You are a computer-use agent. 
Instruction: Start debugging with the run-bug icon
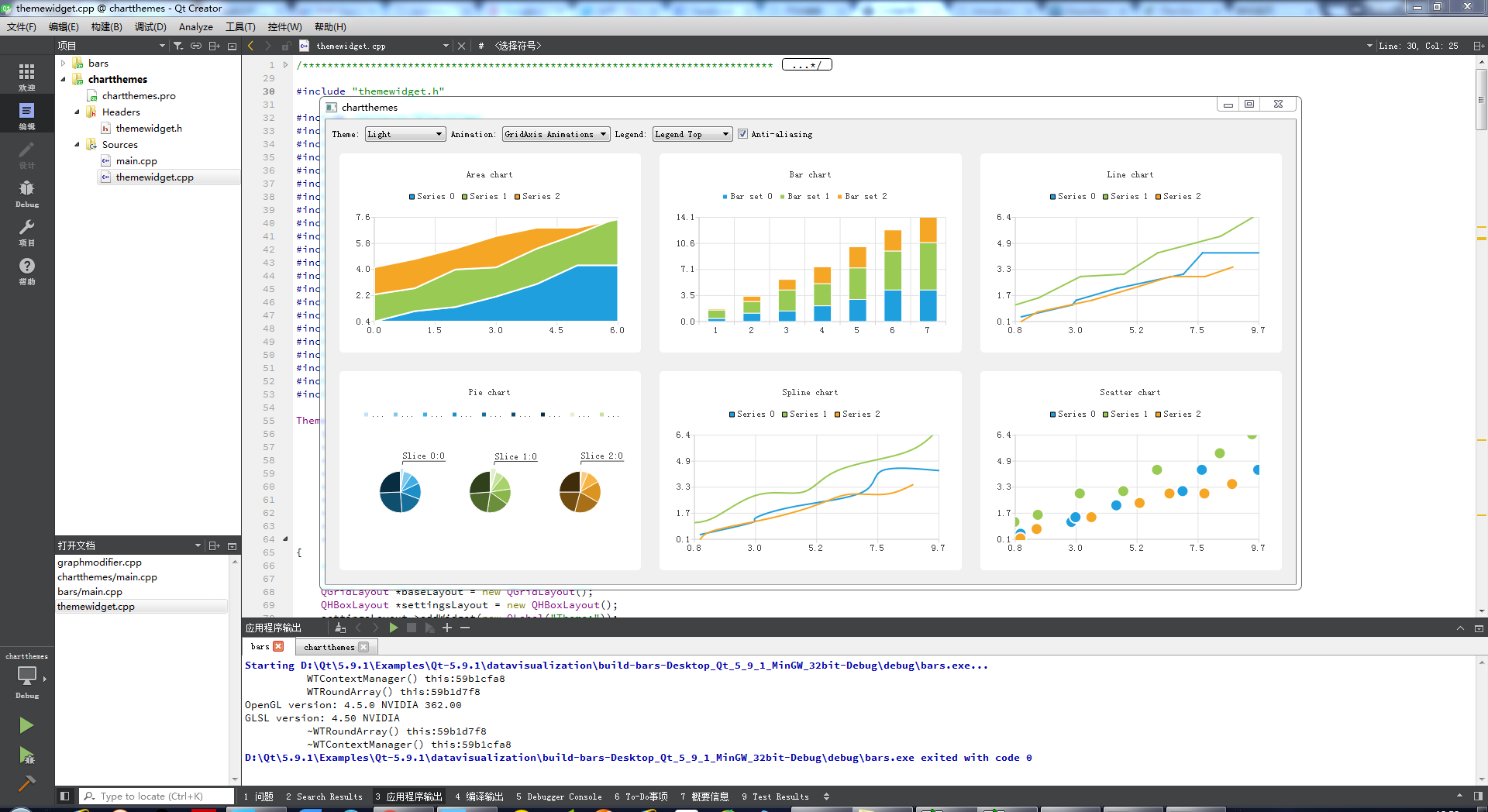coord(26,755)
